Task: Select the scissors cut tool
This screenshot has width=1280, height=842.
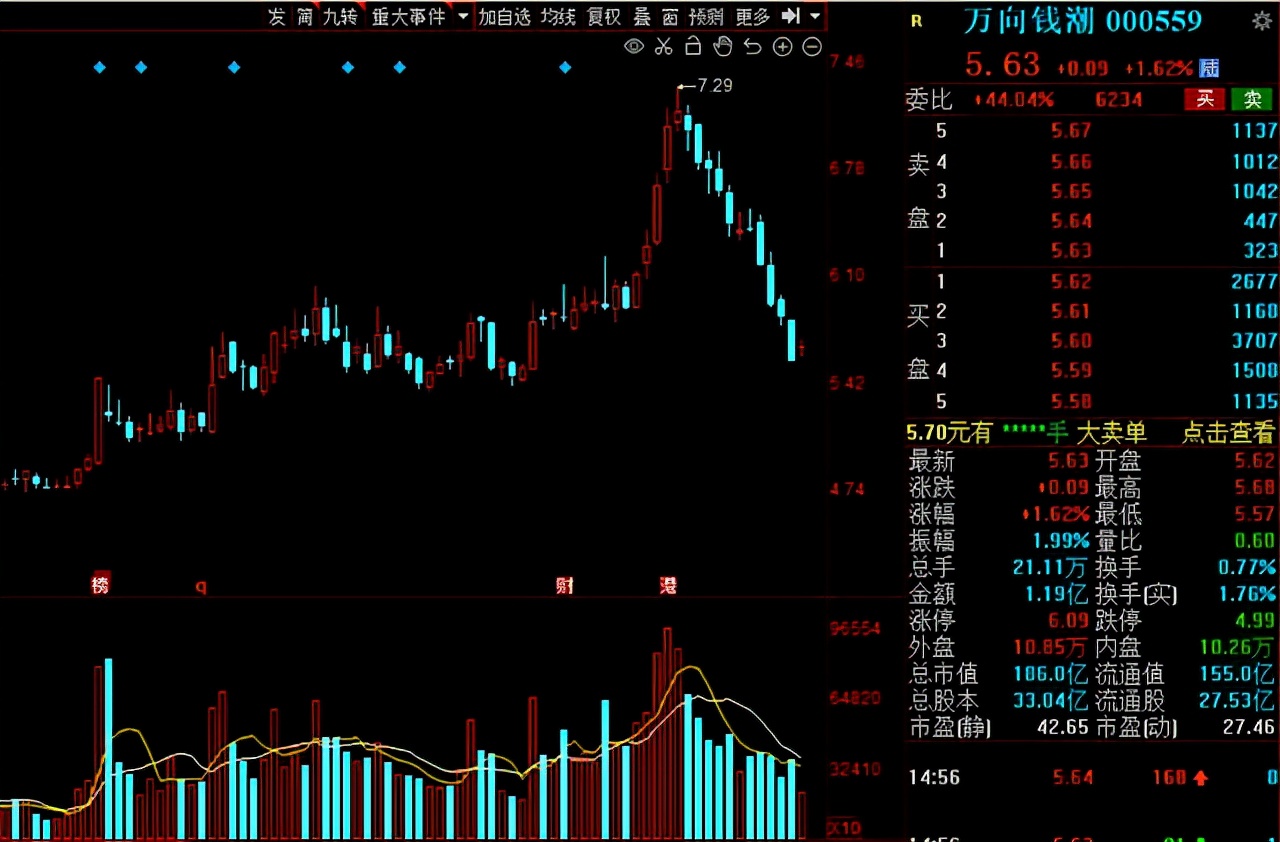Action: coord(664,46)
